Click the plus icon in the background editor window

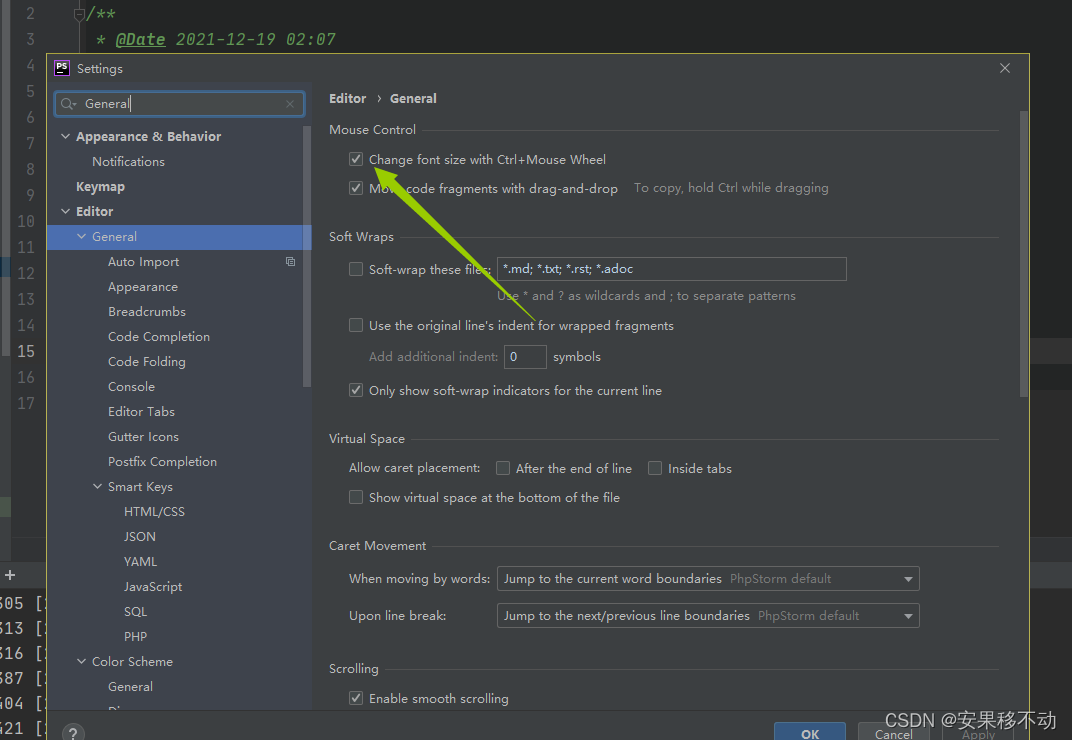(x=10, y=575)
